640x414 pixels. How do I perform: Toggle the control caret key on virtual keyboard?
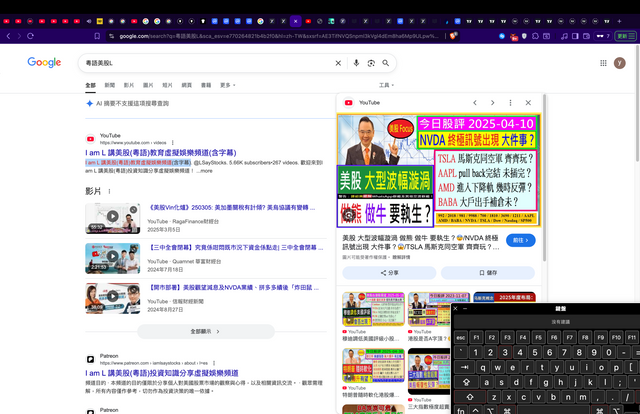click(x=476, y=410)
